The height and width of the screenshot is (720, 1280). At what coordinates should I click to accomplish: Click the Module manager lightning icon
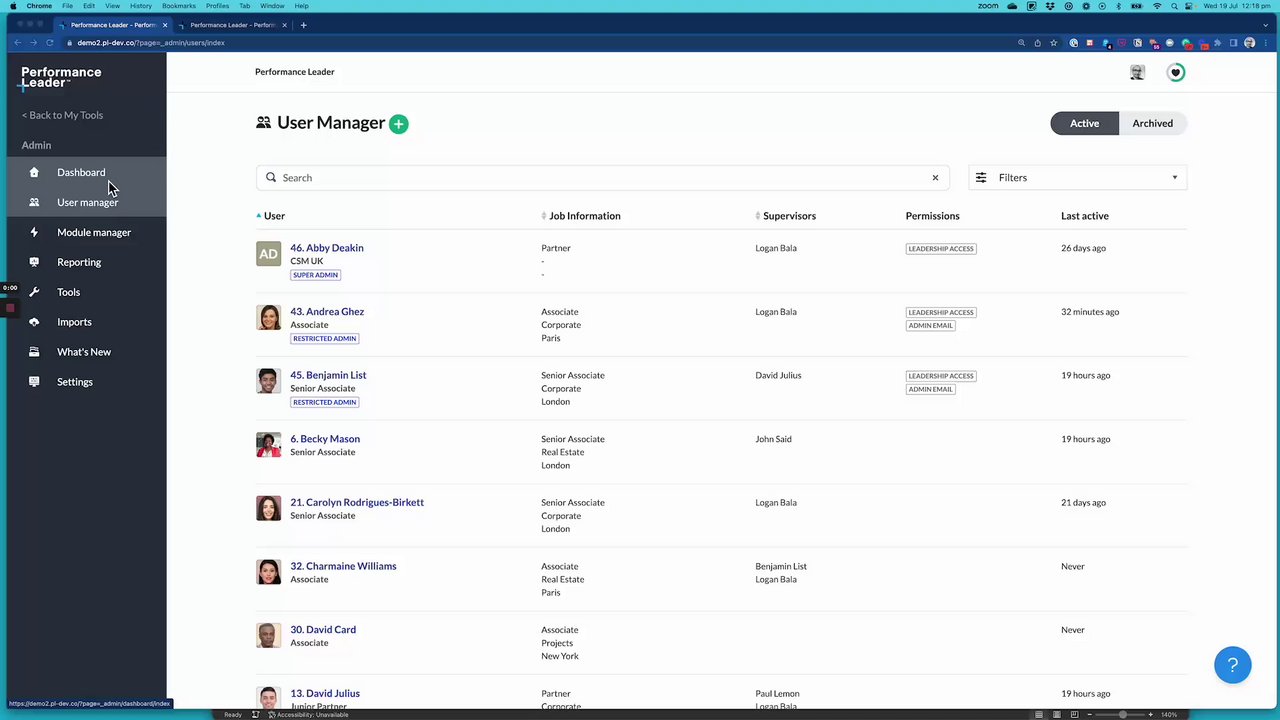tap(34, 232)
